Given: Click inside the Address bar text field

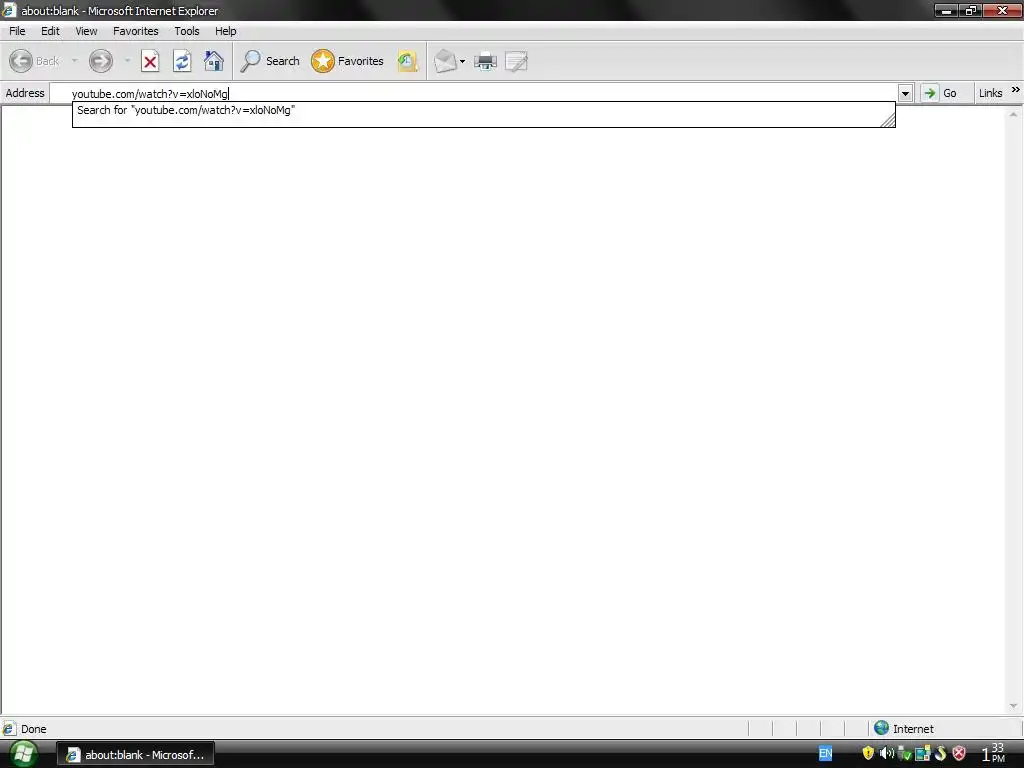Looking at the screenshot, I should [x=473, y=93].
